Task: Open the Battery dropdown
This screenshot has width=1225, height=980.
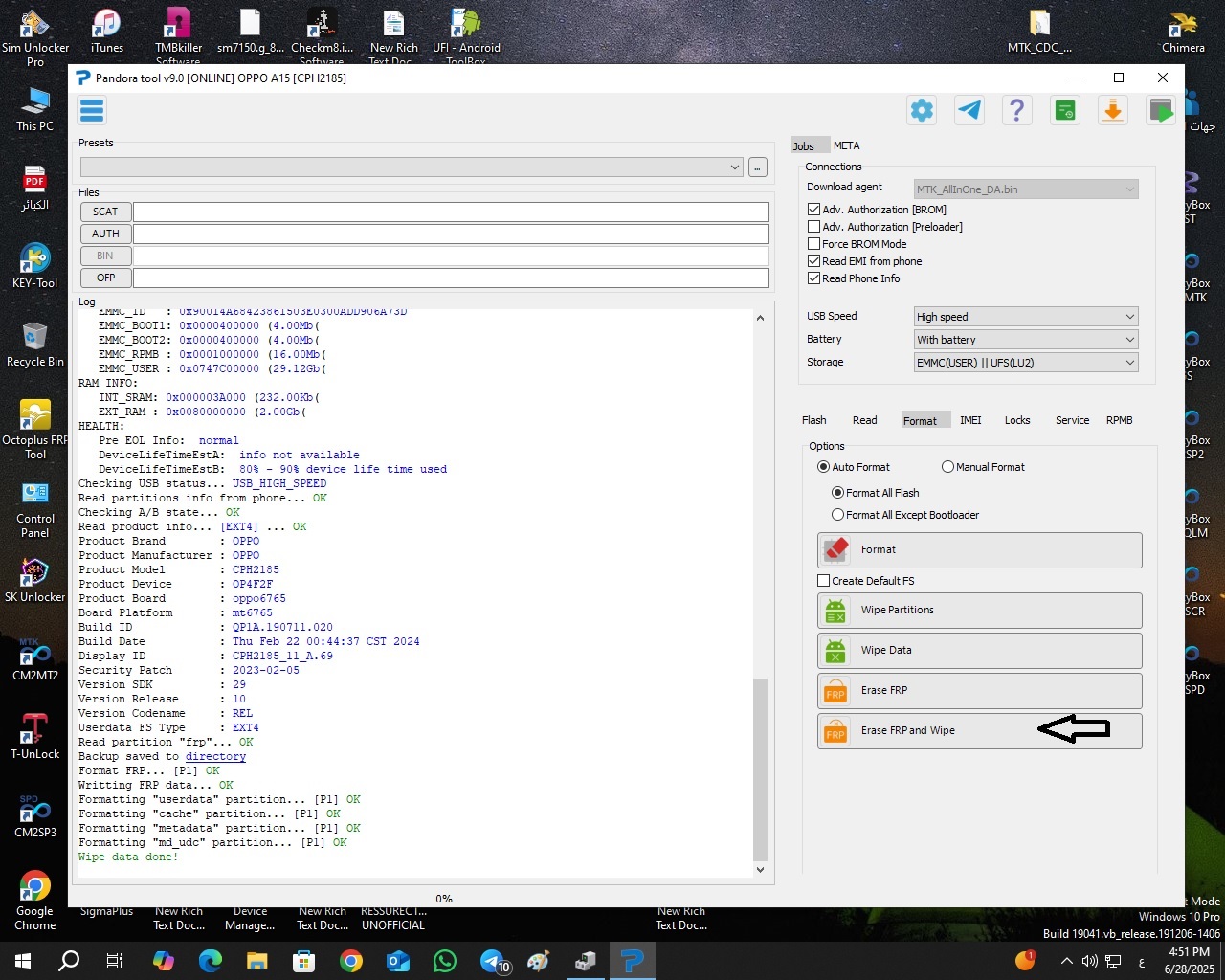Action: pyautogui.click(x=1026, y=340)
